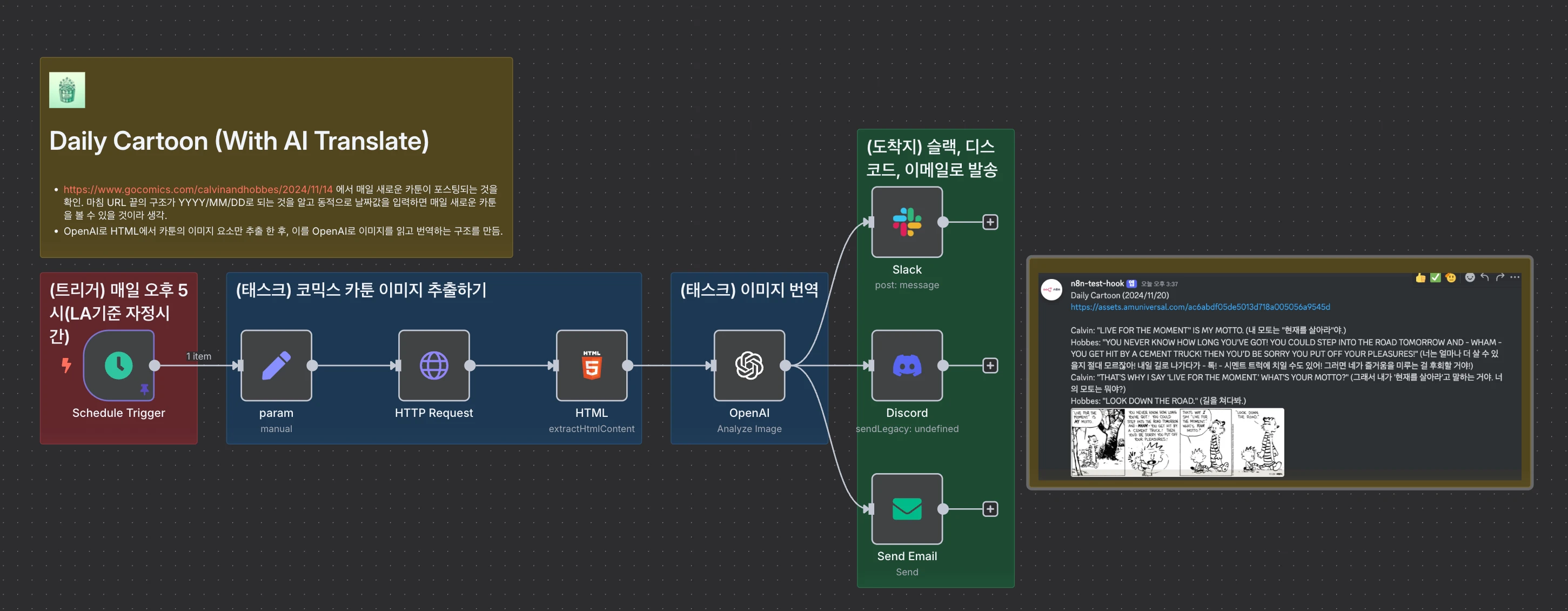
Task: Click the Schedule Trigger output connector dot
Action: [155, 366]
